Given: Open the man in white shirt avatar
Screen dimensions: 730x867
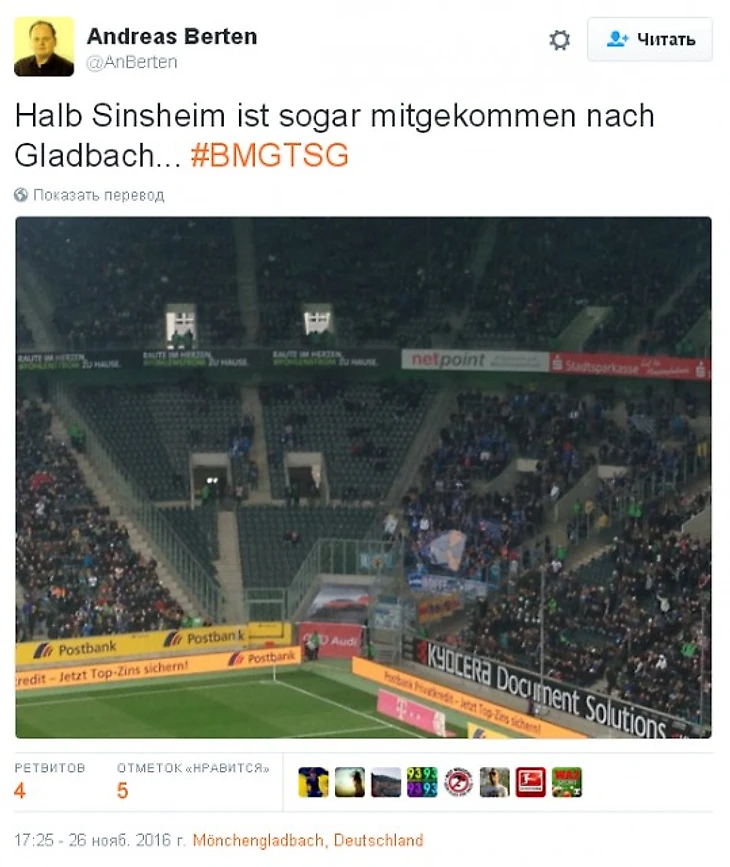Looking at the screenshot, I should click(494, 782).
